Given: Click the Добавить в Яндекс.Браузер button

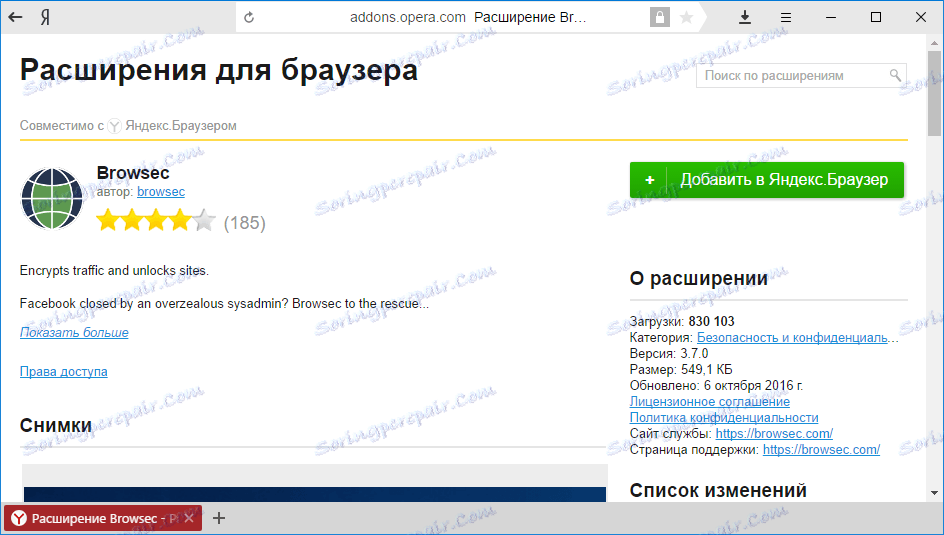Looking at the screenshot, I should point(767,180).
